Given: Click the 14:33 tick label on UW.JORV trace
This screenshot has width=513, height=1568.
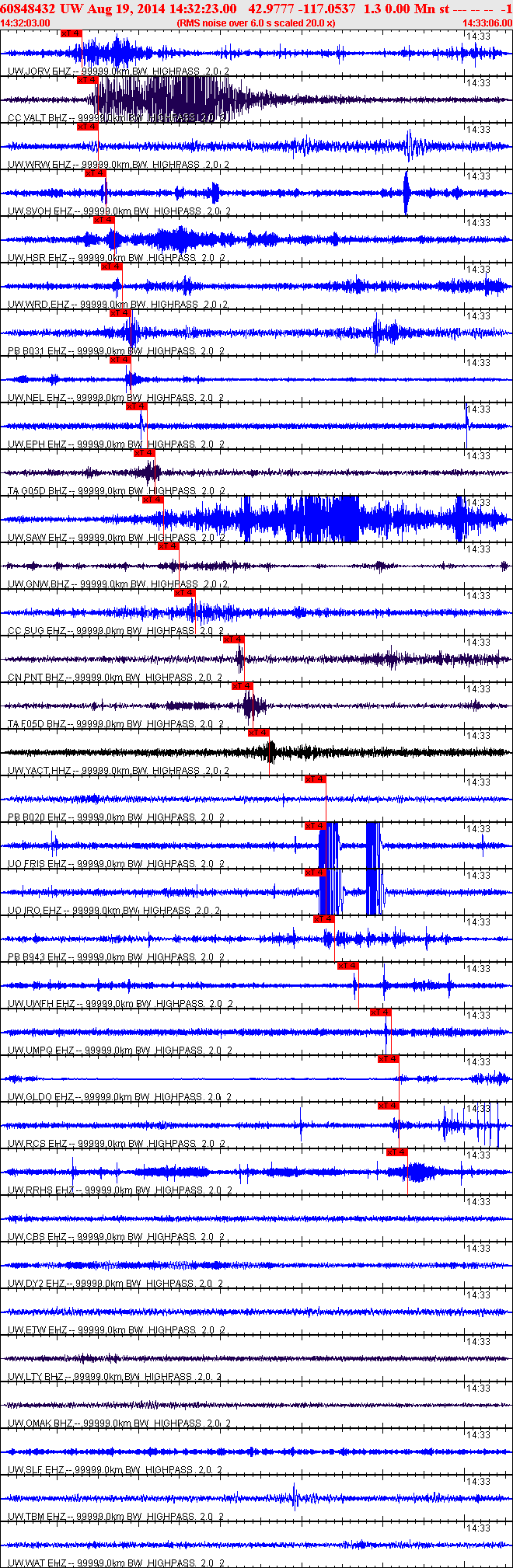Looking at the screenshot, I should 479,36.
